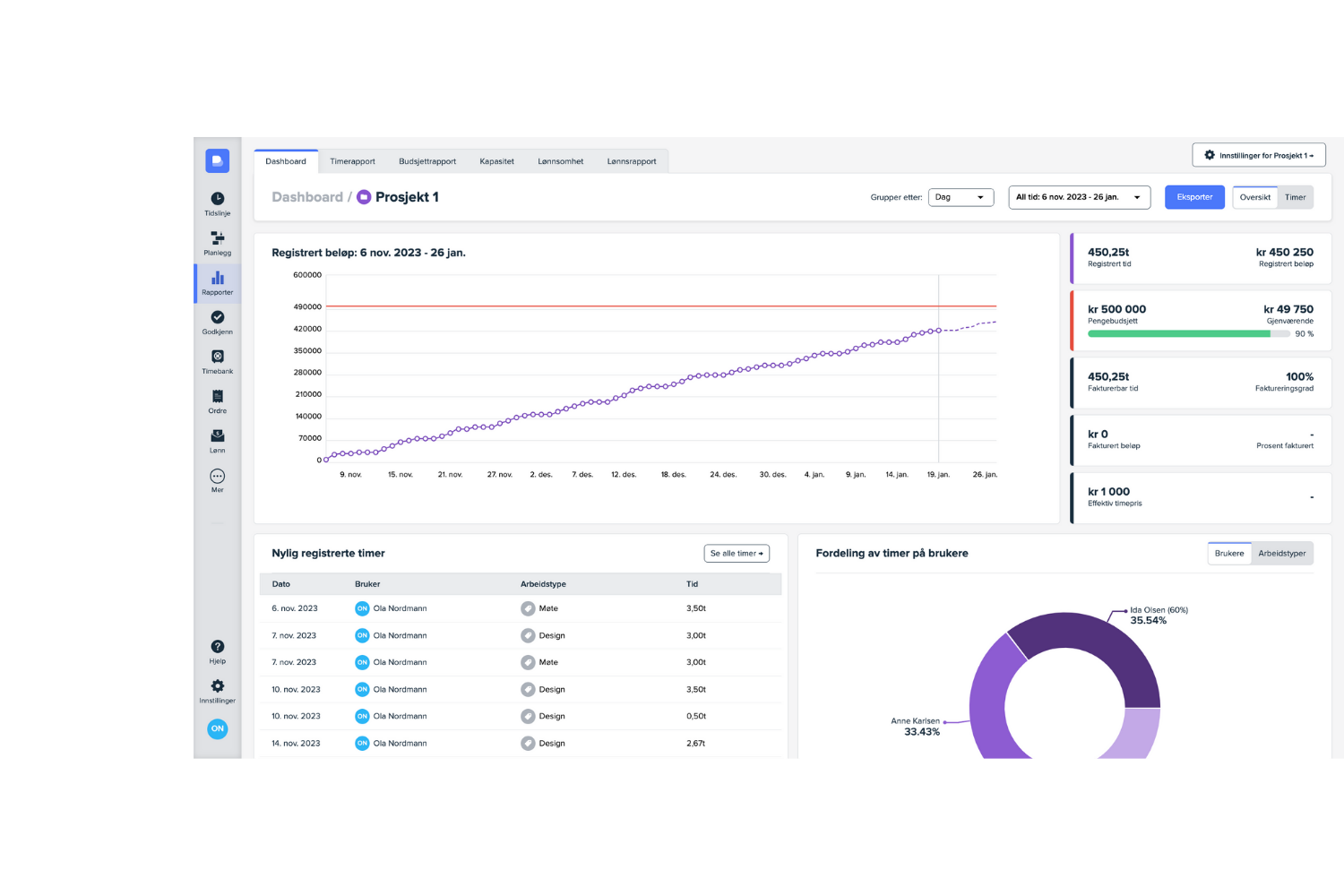The width and height of the screenshot is (1344, 896).
Task: Switch to the Timer view toggle
Action: coord(1295,197)
